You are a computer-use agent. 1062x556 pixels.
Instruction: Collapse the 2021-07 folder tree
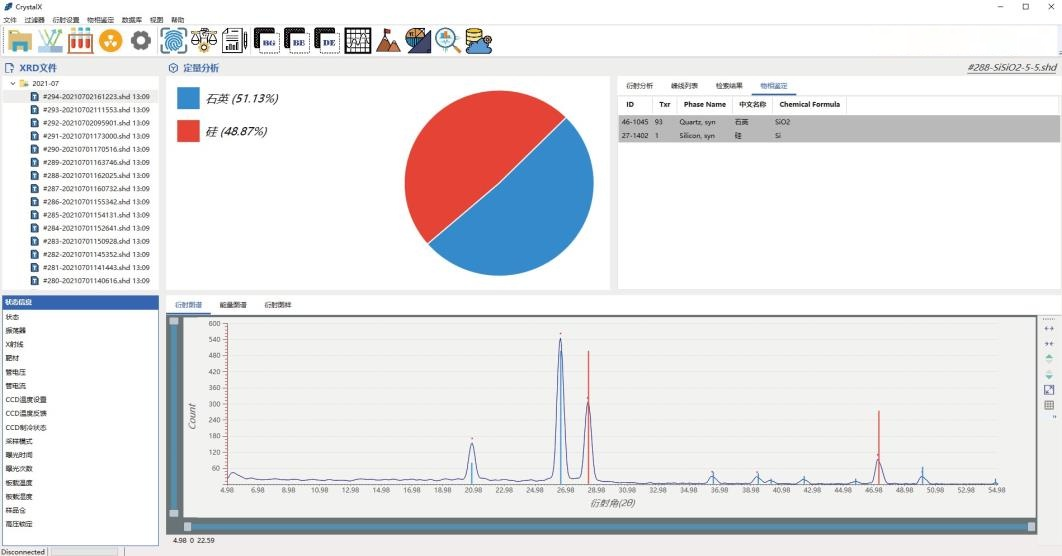(13, 83)
